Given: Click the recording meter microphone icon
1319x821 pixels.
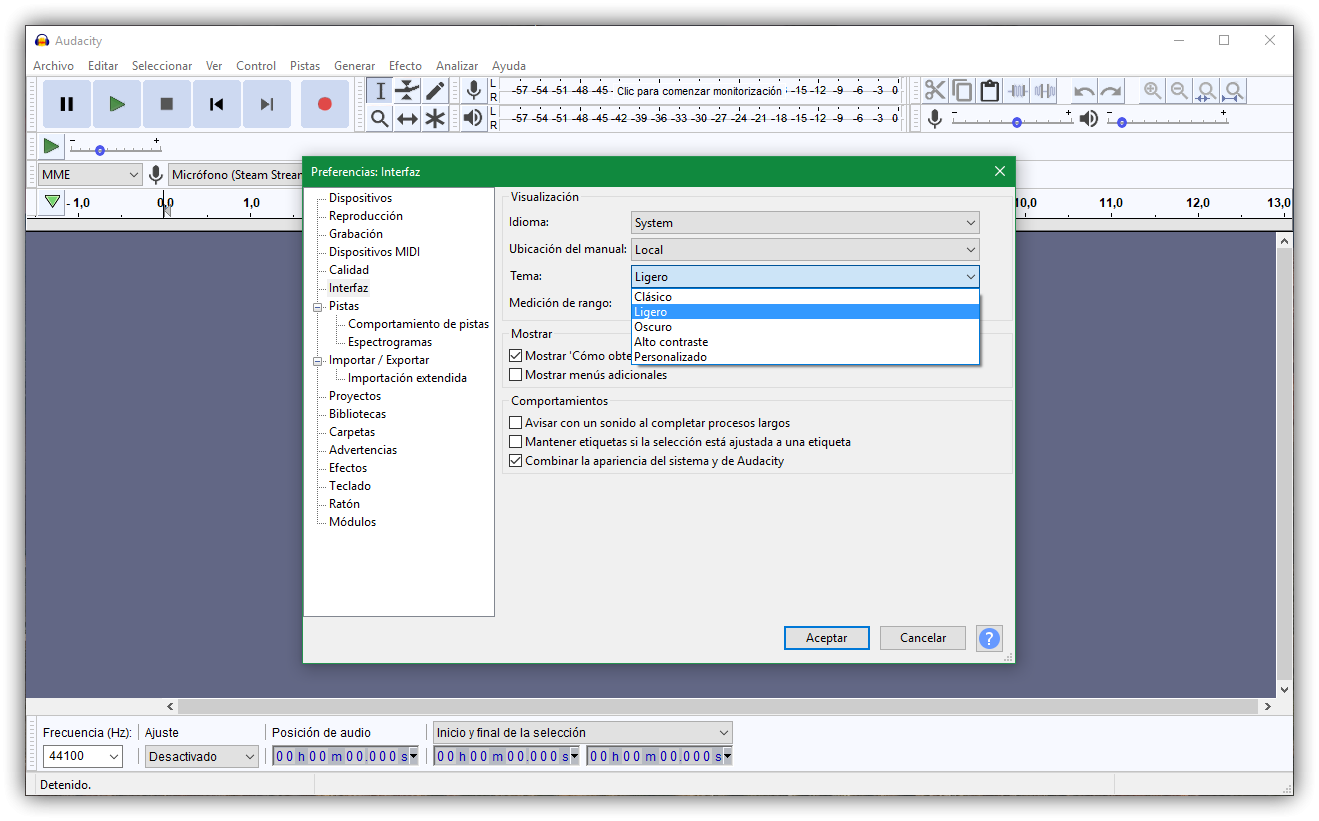Looking at the screenshot, I should coord(474,91).
